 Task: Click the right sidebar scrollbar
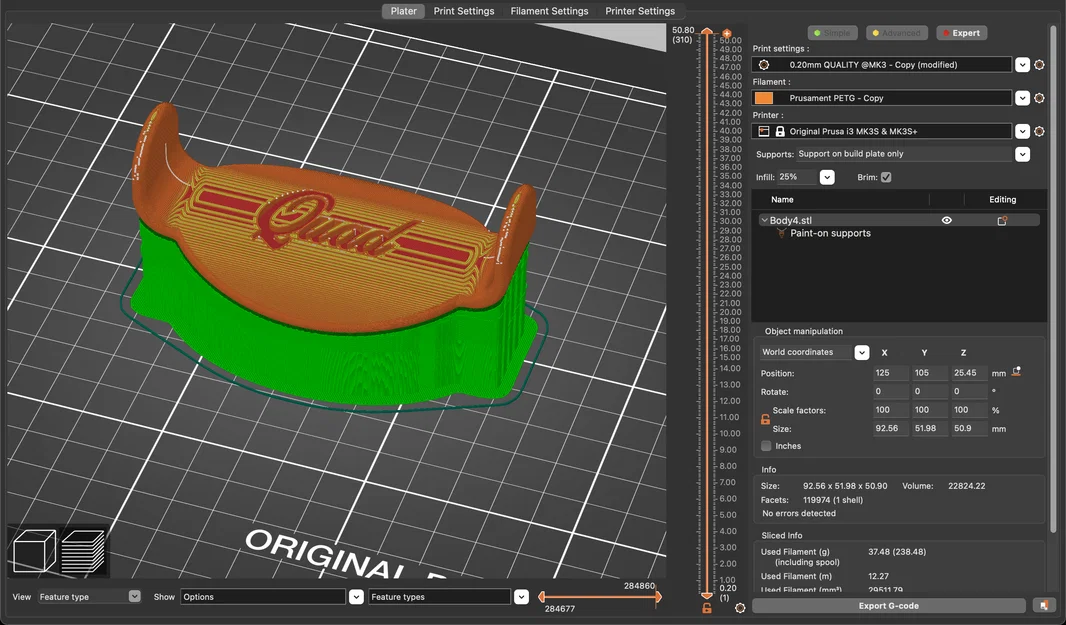[x=1053, y=279]
